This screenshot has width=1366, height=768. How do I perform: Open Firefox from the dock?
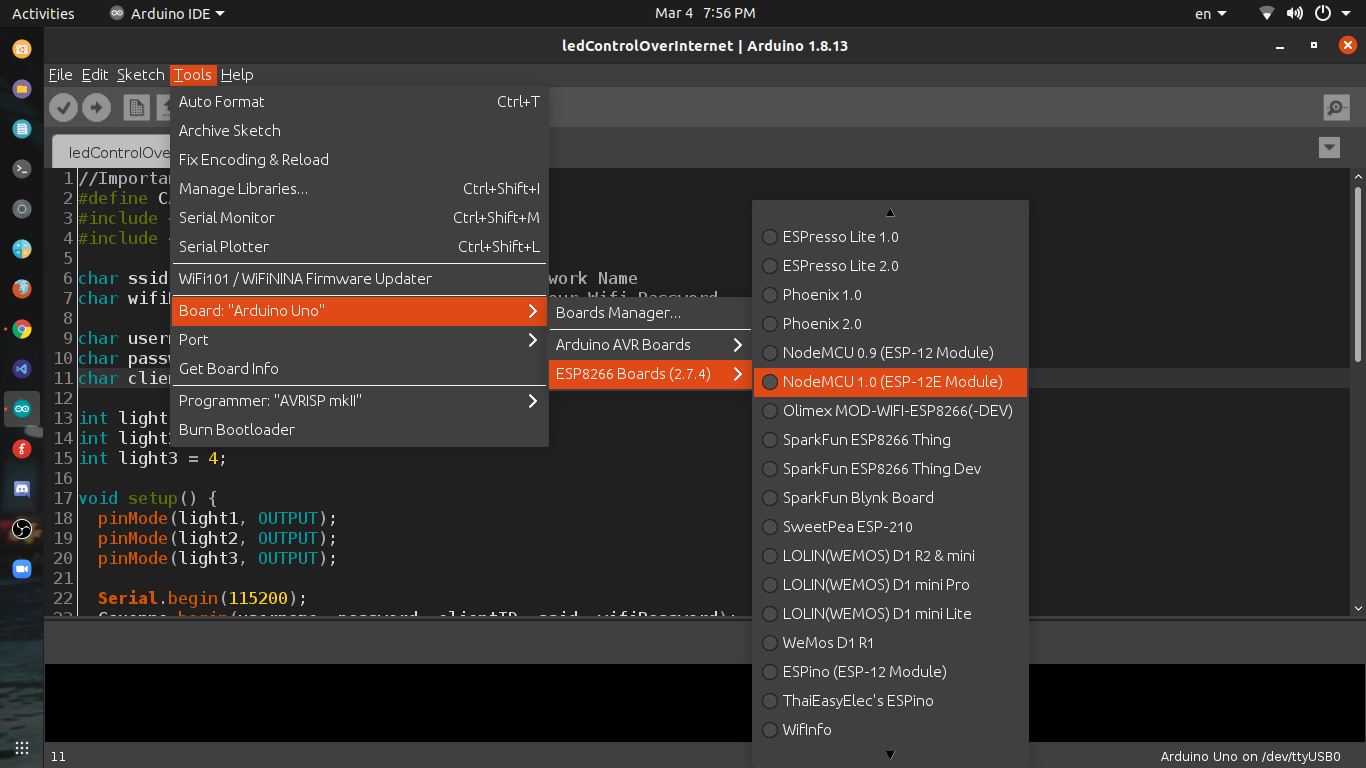pos(22,289)
